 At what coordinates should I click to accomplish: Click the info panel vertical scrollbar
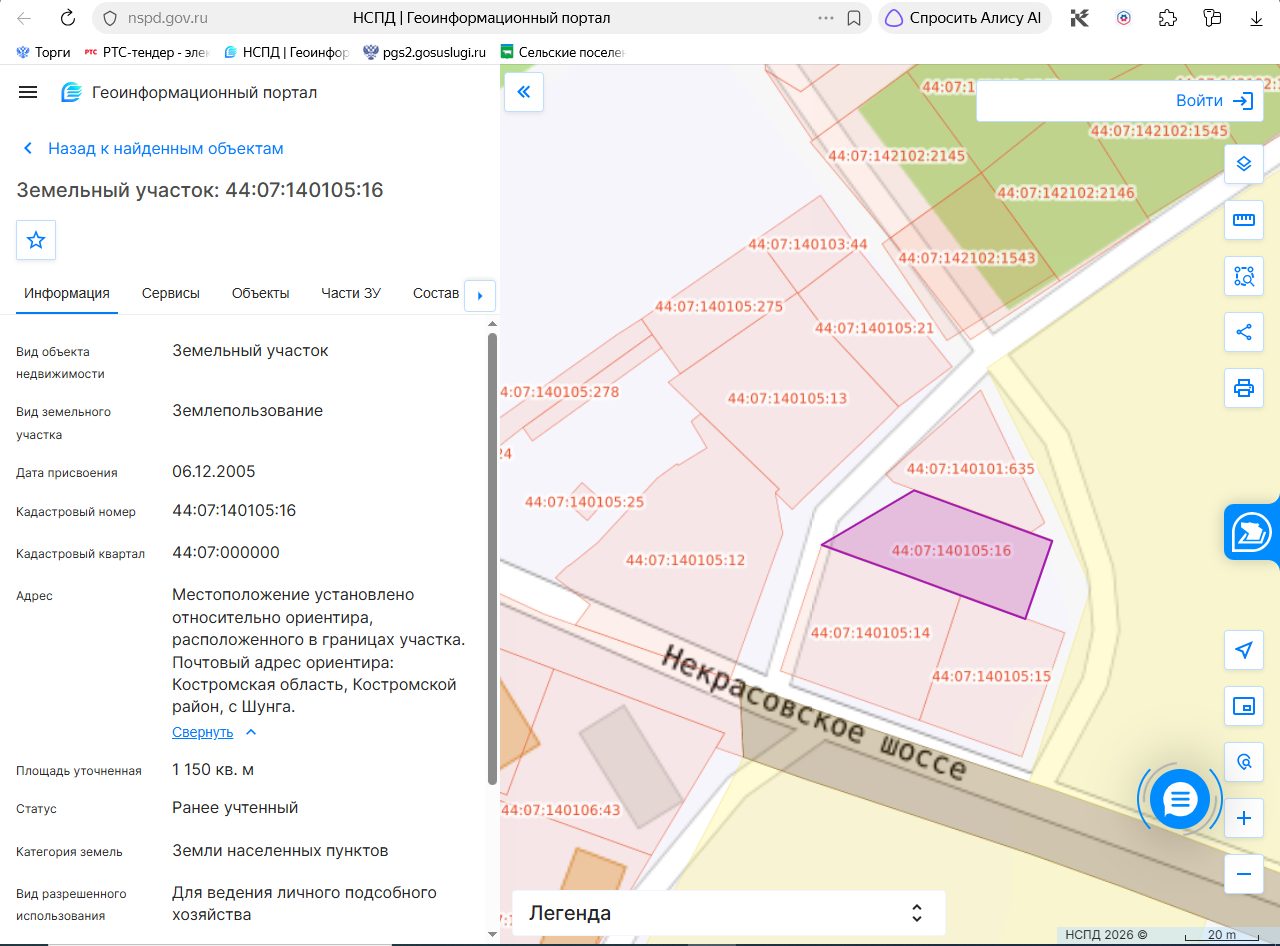pos(492,558)
